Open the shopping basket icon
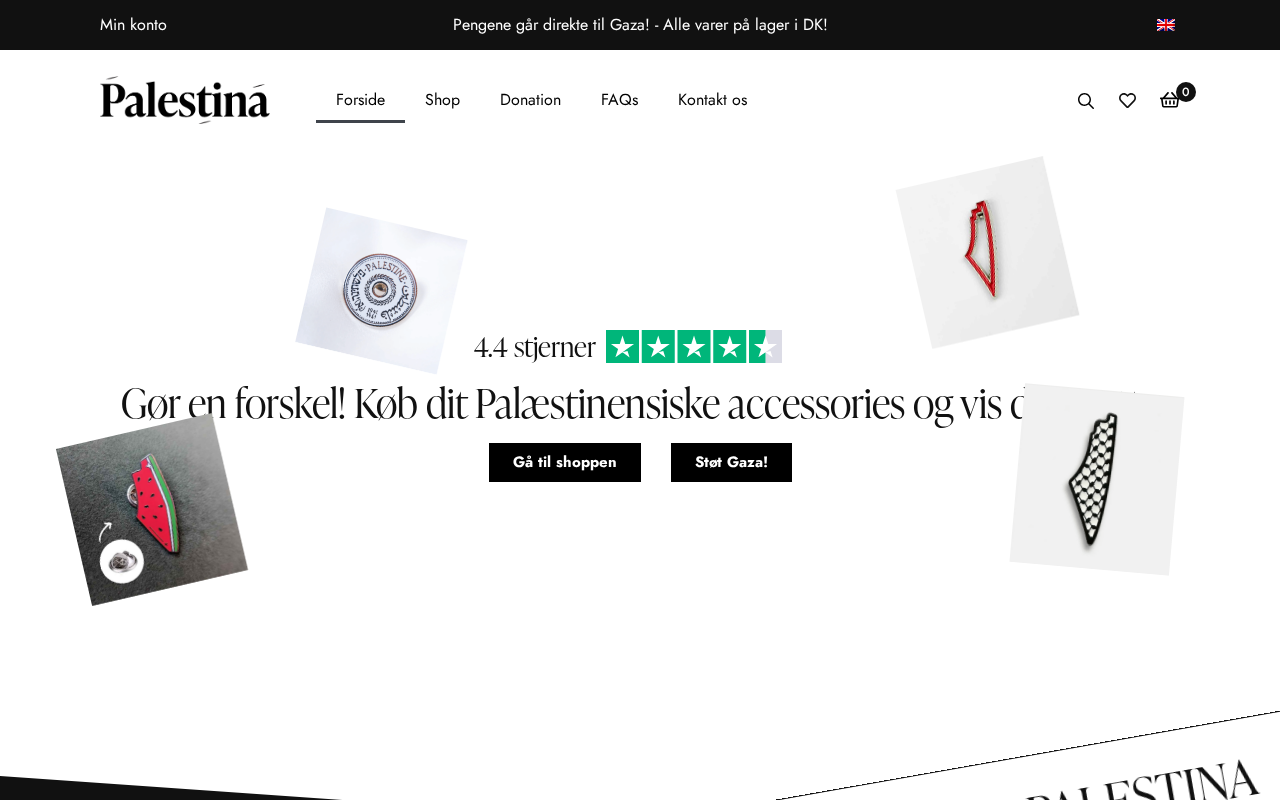Viewport: 1280px width, 800px height. point(1170,100)
